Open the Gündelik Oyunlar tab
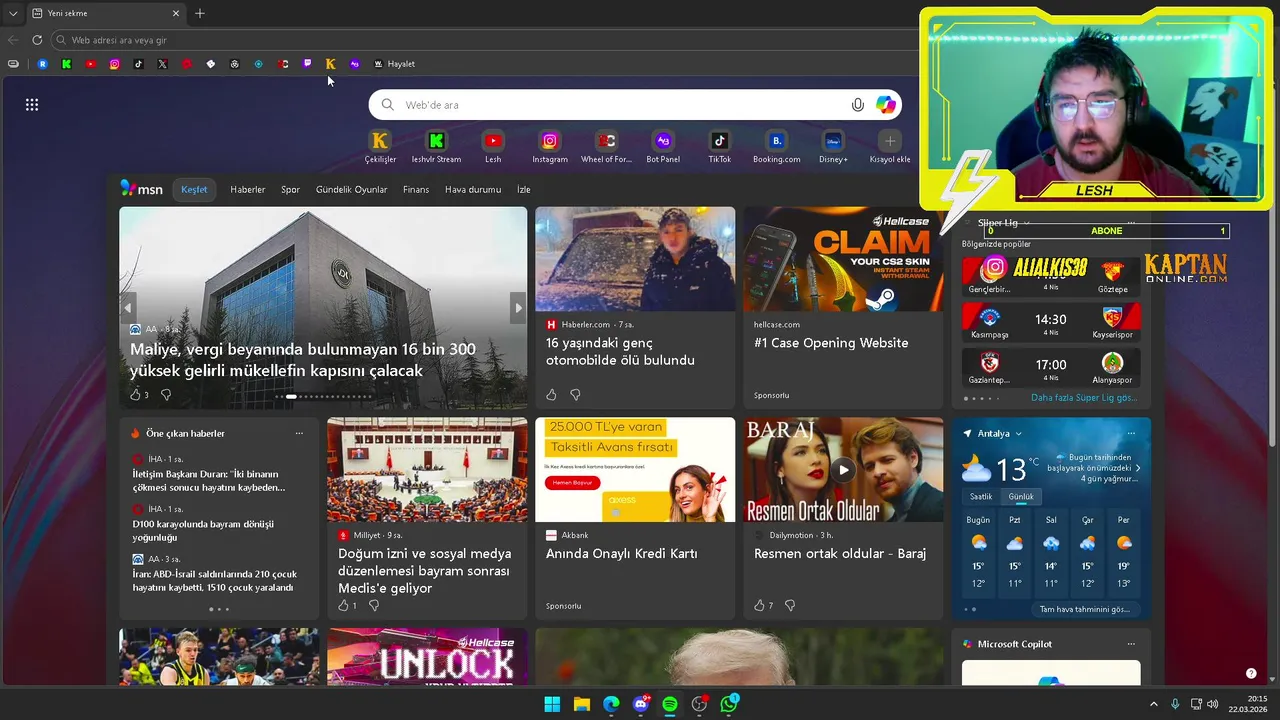 point(351,189)
